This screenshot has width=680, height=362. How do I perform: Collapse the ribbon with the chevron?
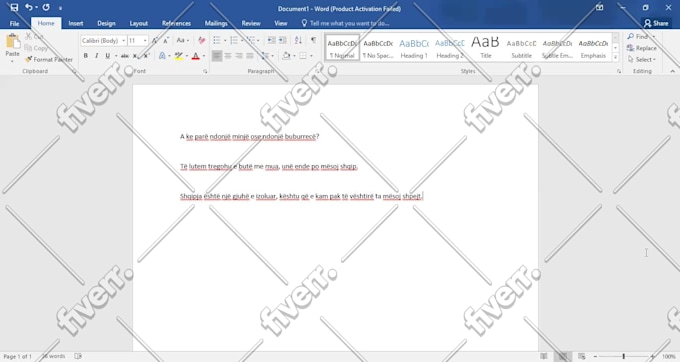point(673,71)
